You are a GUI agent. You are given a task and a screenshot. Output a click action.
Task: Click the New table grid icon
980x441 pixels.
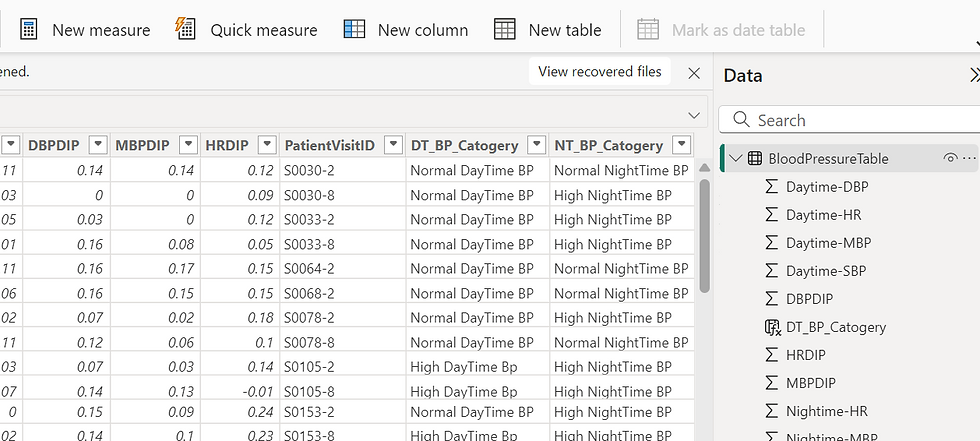click(504, 29)
